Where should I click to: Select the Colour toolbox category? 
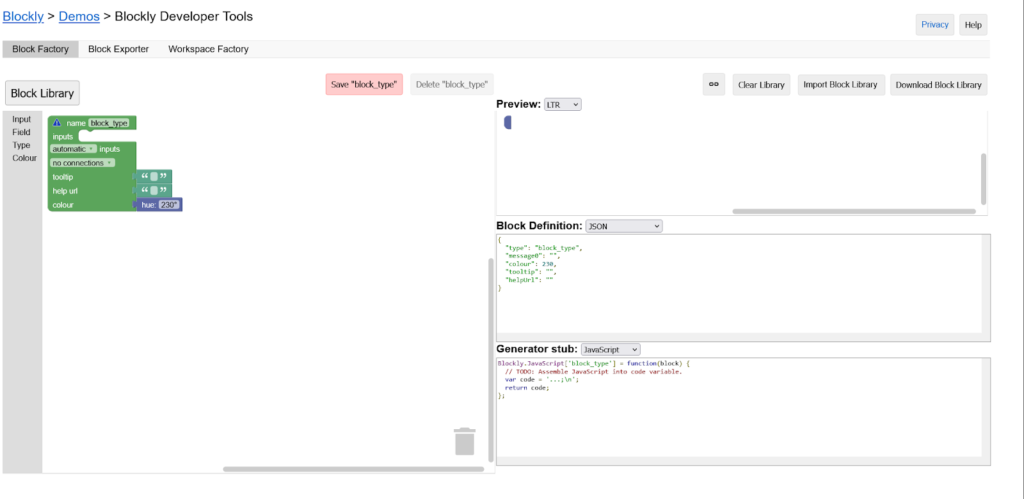point(24,158)
